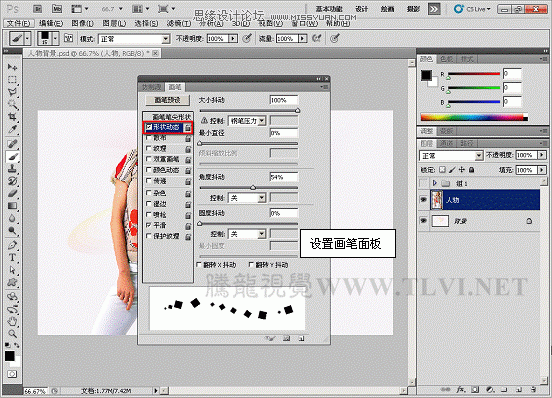Check the 翻转 X 抖动 checkbox

[x=199, y=264]
